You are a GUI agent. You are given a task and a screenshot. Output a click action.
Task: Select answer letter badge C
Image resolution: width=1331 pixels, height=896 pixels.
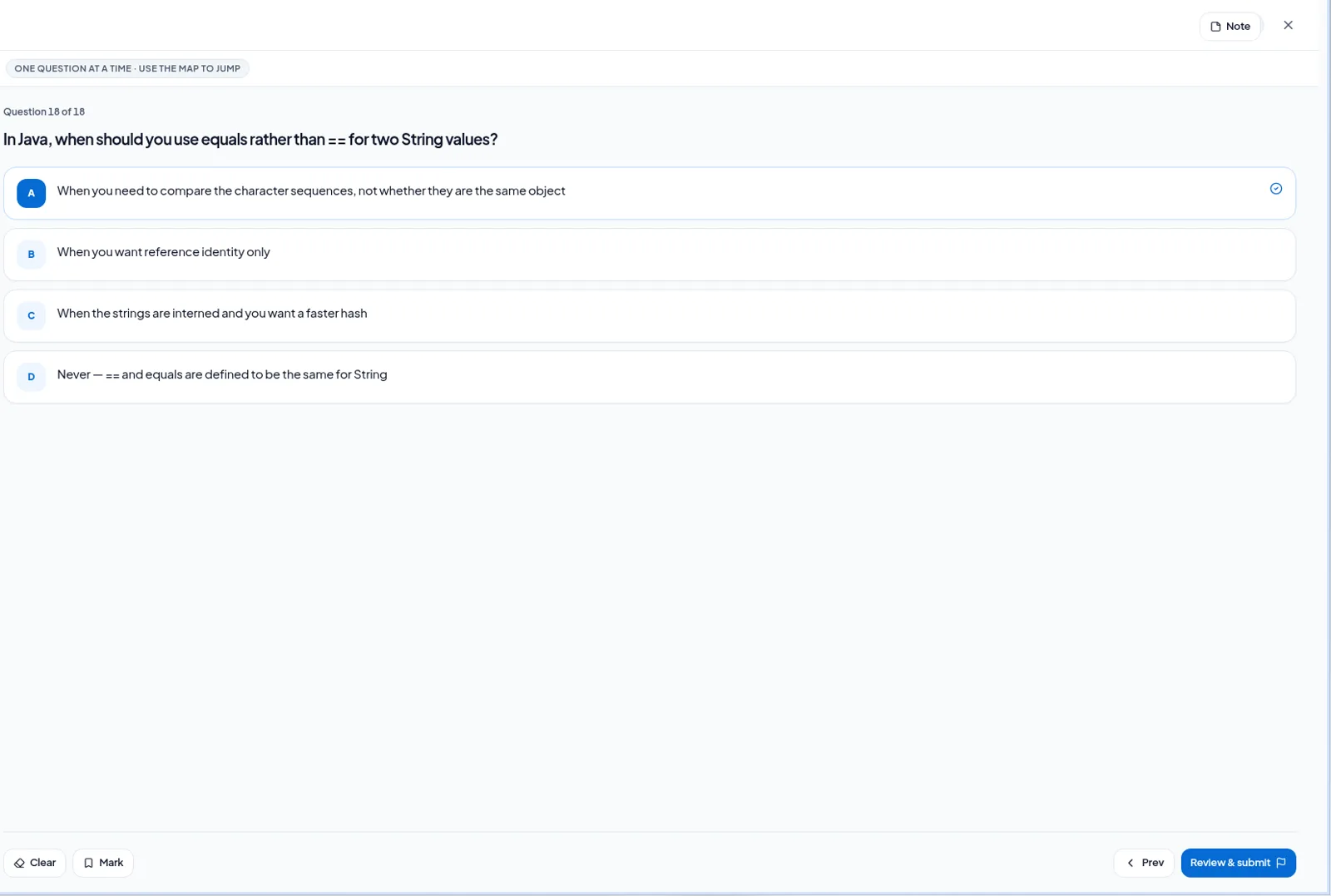pyautogui.click(x=32, y=316)
